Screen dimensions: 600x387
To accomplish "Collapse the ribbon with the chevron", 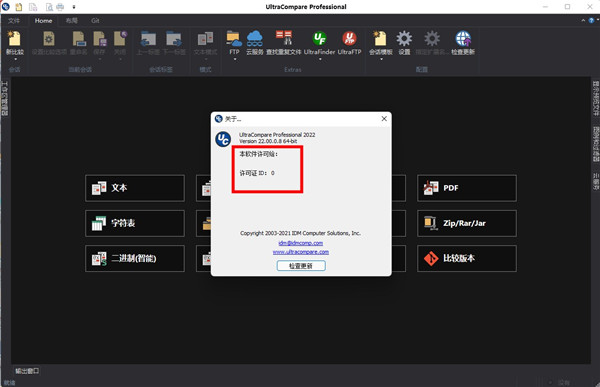I will tap(583, 21).
